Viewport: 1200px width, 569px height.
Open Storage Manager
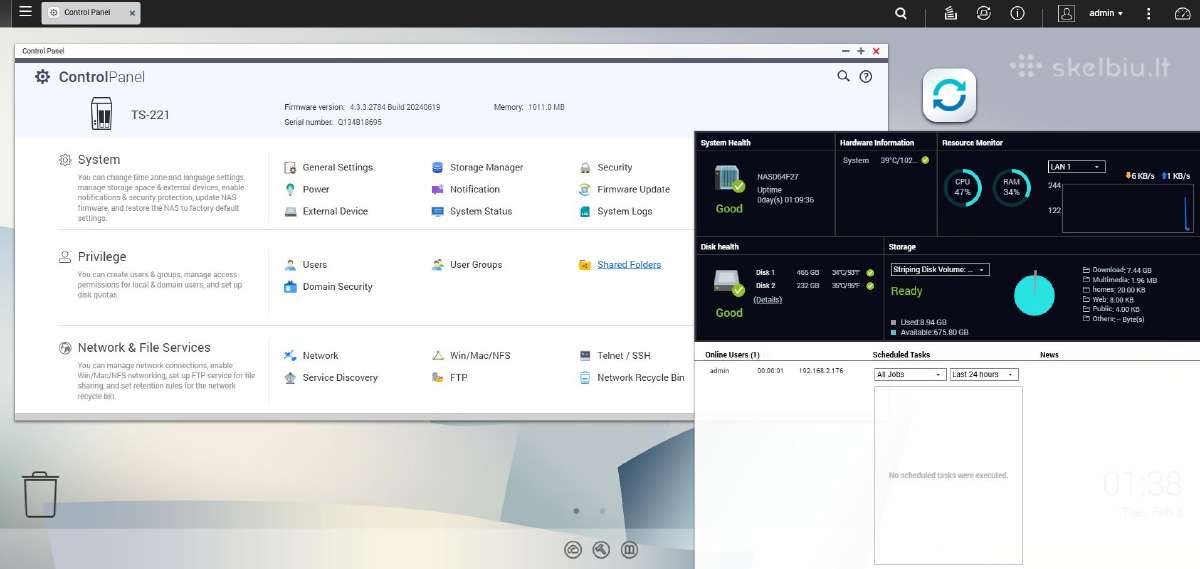coord(478,168)
